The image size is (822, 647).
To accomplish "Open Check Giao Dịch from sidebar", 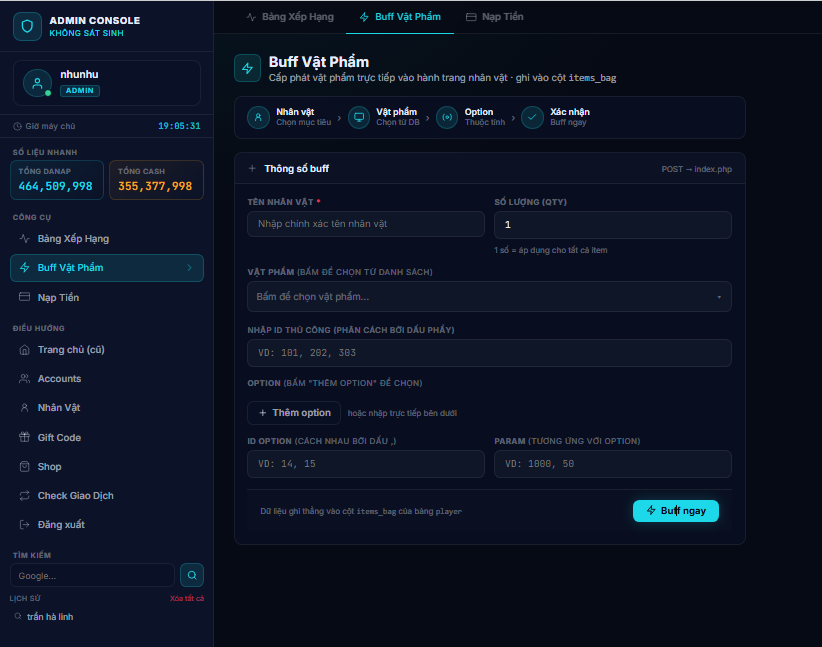I will pos(107,495).
